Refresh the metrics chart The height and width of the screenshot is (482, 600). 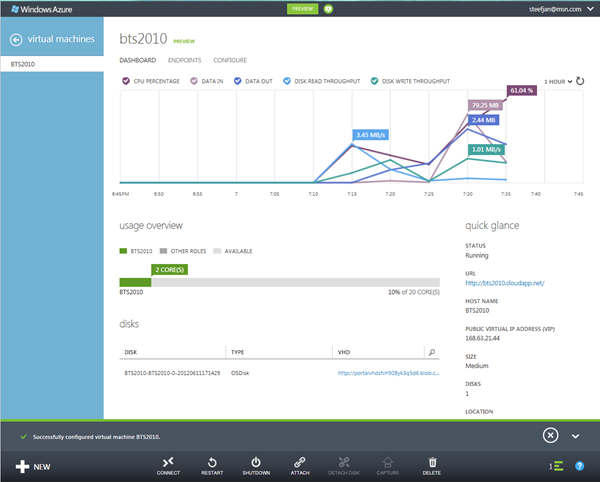pos(580,81)
